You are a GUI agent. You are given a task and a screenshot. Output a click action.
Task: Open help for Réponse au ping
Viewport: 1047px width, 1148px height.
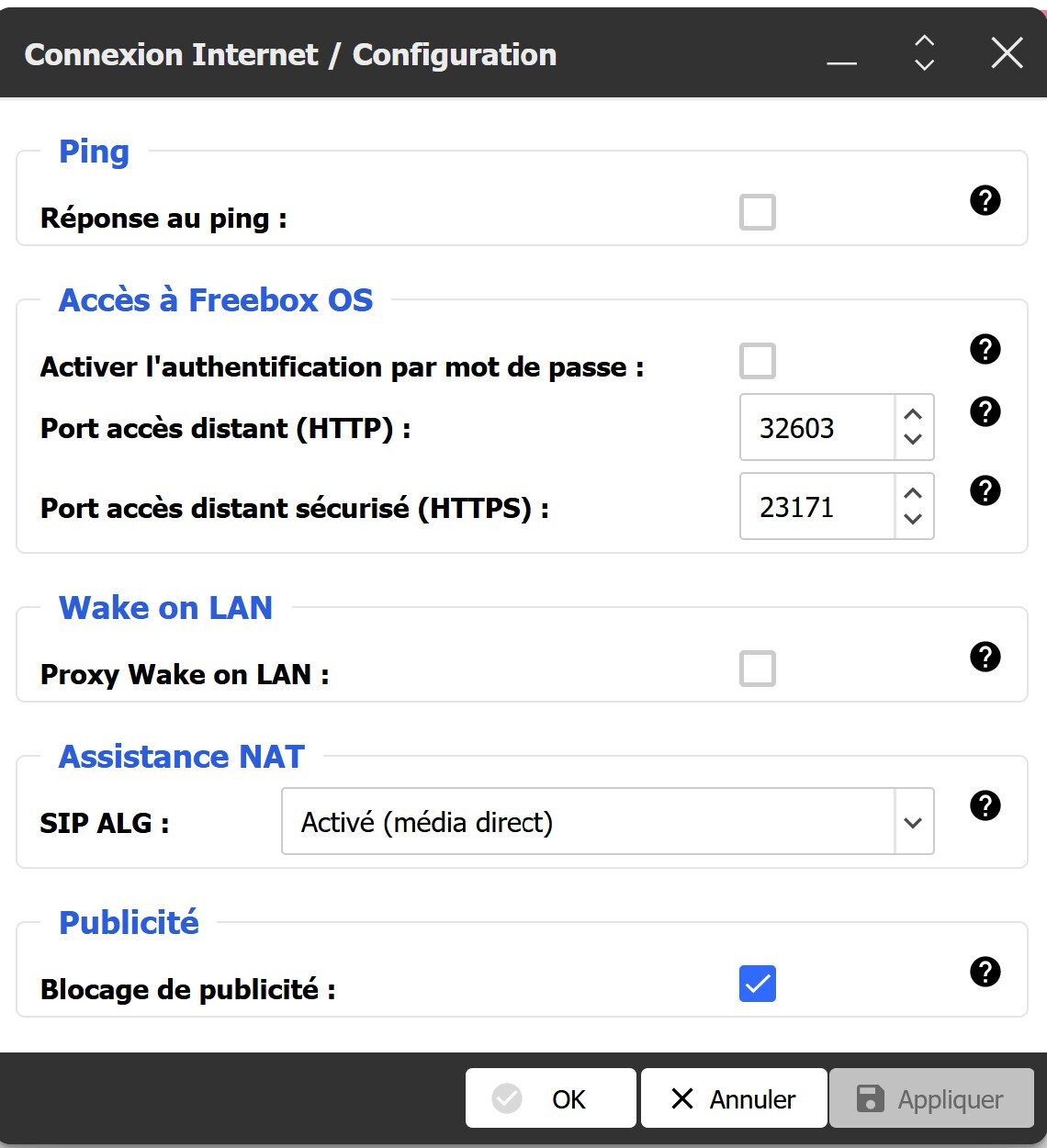click(x=985, y=200)
